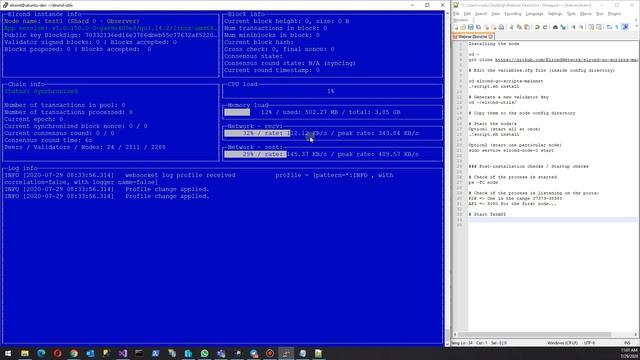Click the Copy icon in Notepad++ toolbar
This screenshot has height=360, width=640.
click(519, 27)
